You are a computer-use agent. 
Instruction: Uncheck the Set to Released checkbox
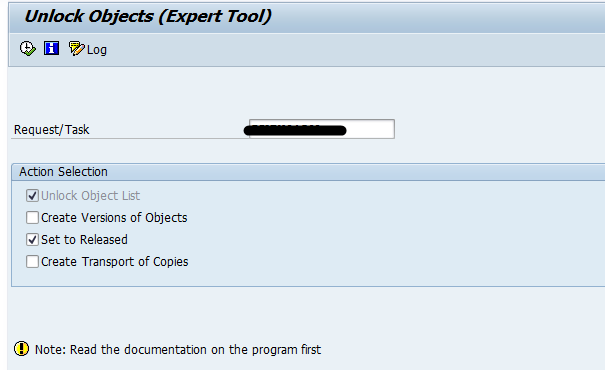pyautogui.click(x=32, y=240)
